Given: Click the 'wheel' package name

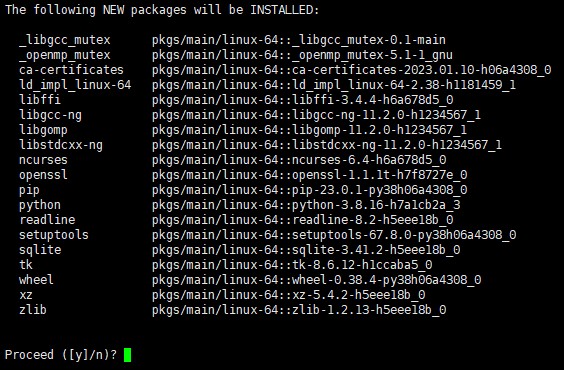Looking at the screenshot, I should click(36, 280).
